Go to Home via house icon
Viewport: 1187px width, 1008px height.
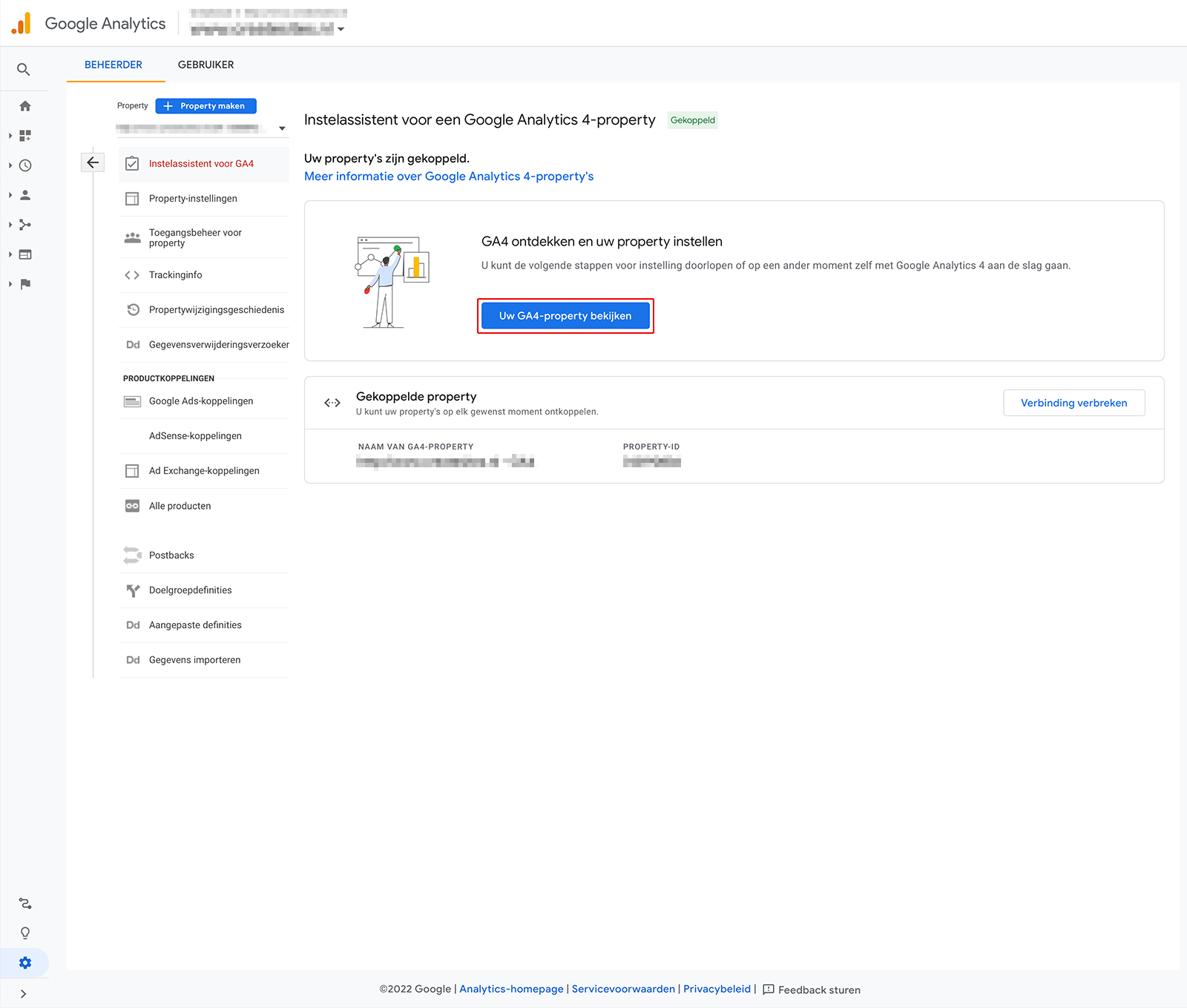(25, 106)
